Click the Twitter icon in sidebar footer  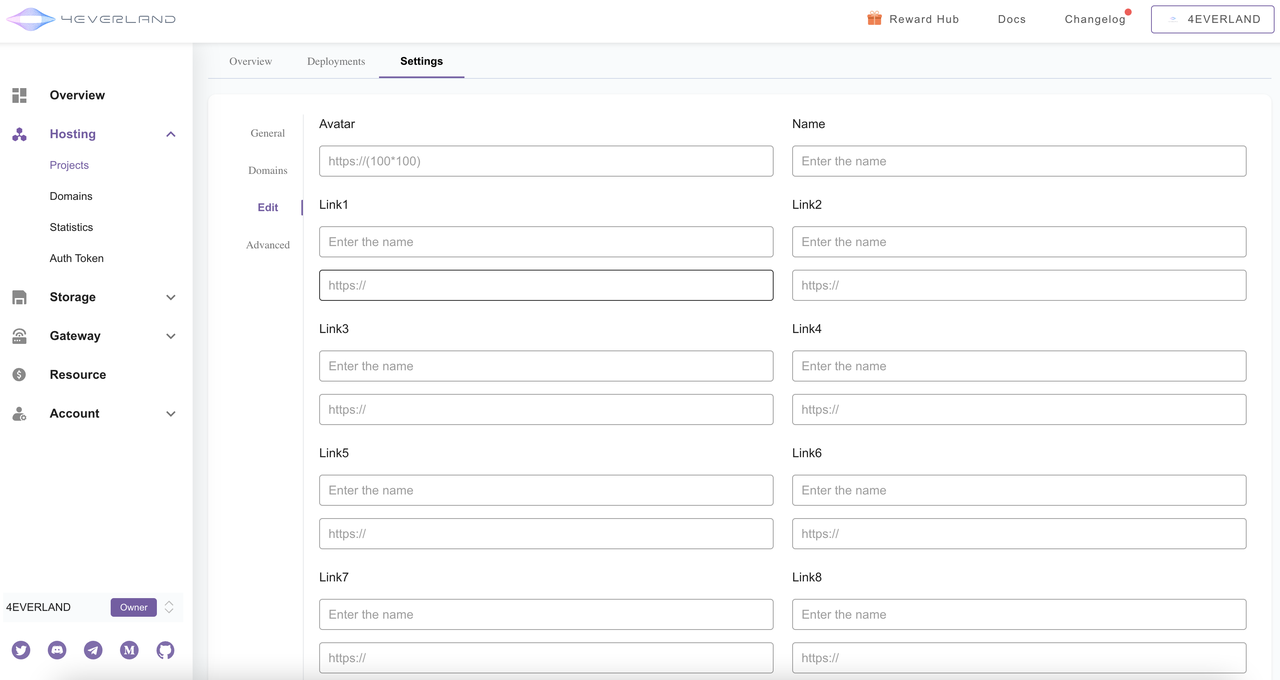(21, 650)
